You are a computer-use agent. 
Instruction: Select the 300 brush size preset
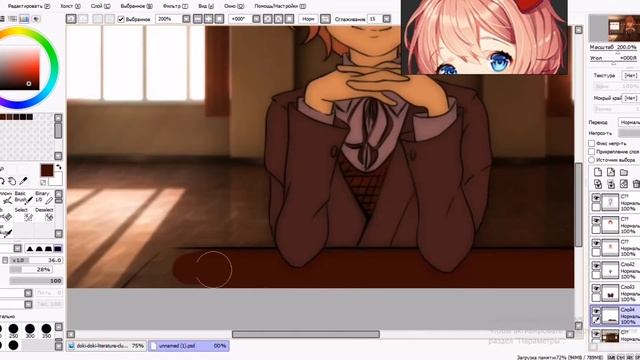(30, 330)
